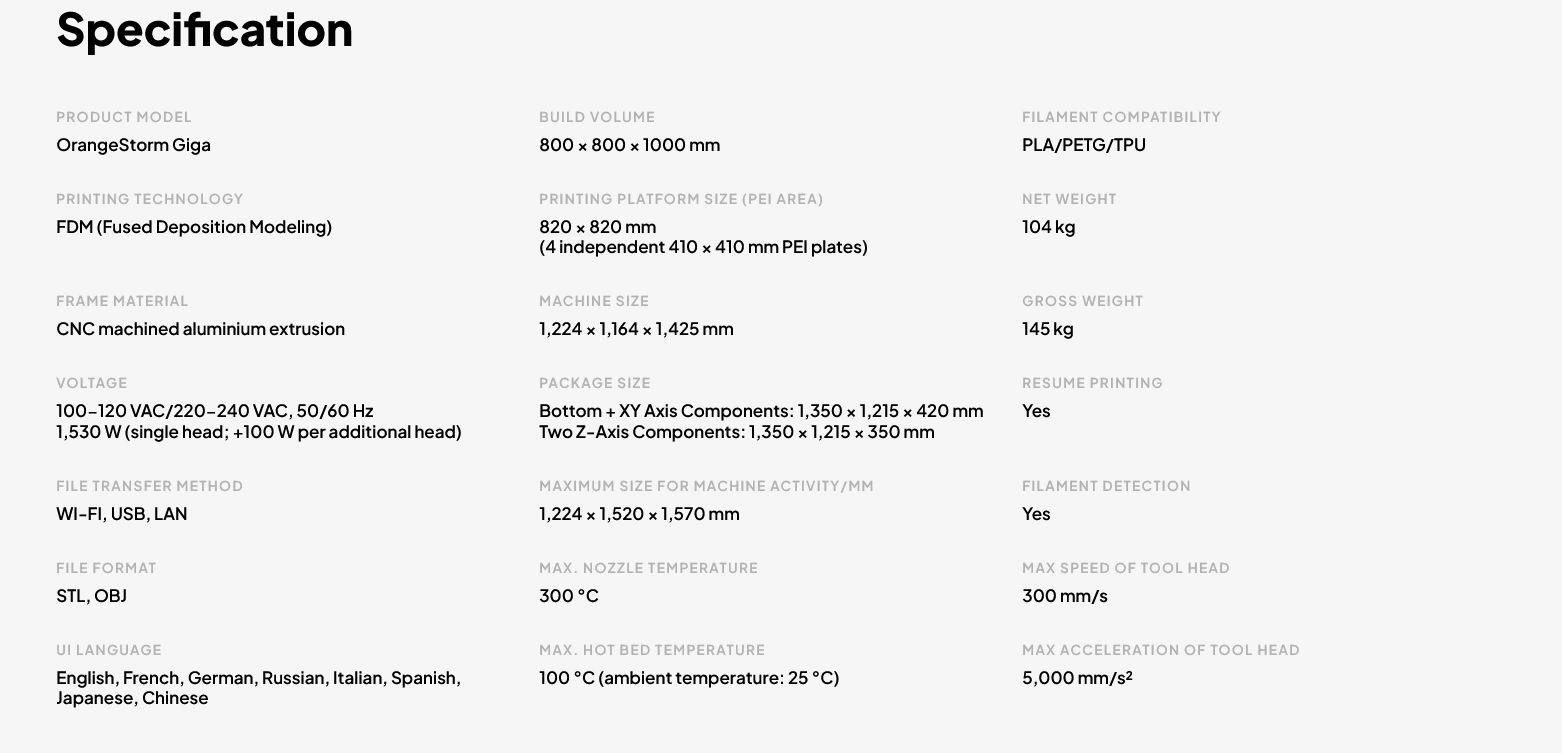Click the 1,530 W single head power line
1562x753 pixels.
click(x=258, y=432)
